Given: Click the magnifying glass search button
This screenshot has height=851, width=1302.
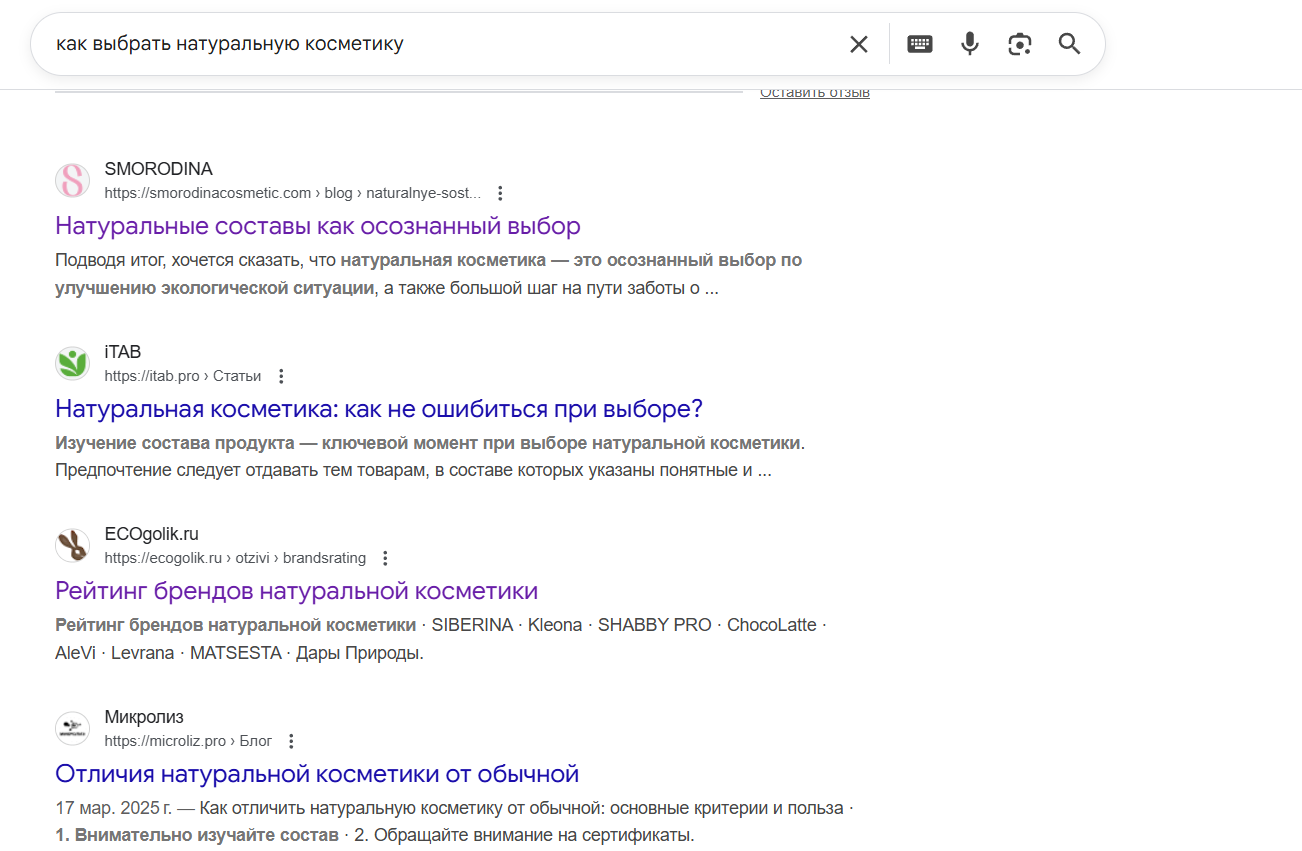Looking at the screenshot, I should point(1069,44).
